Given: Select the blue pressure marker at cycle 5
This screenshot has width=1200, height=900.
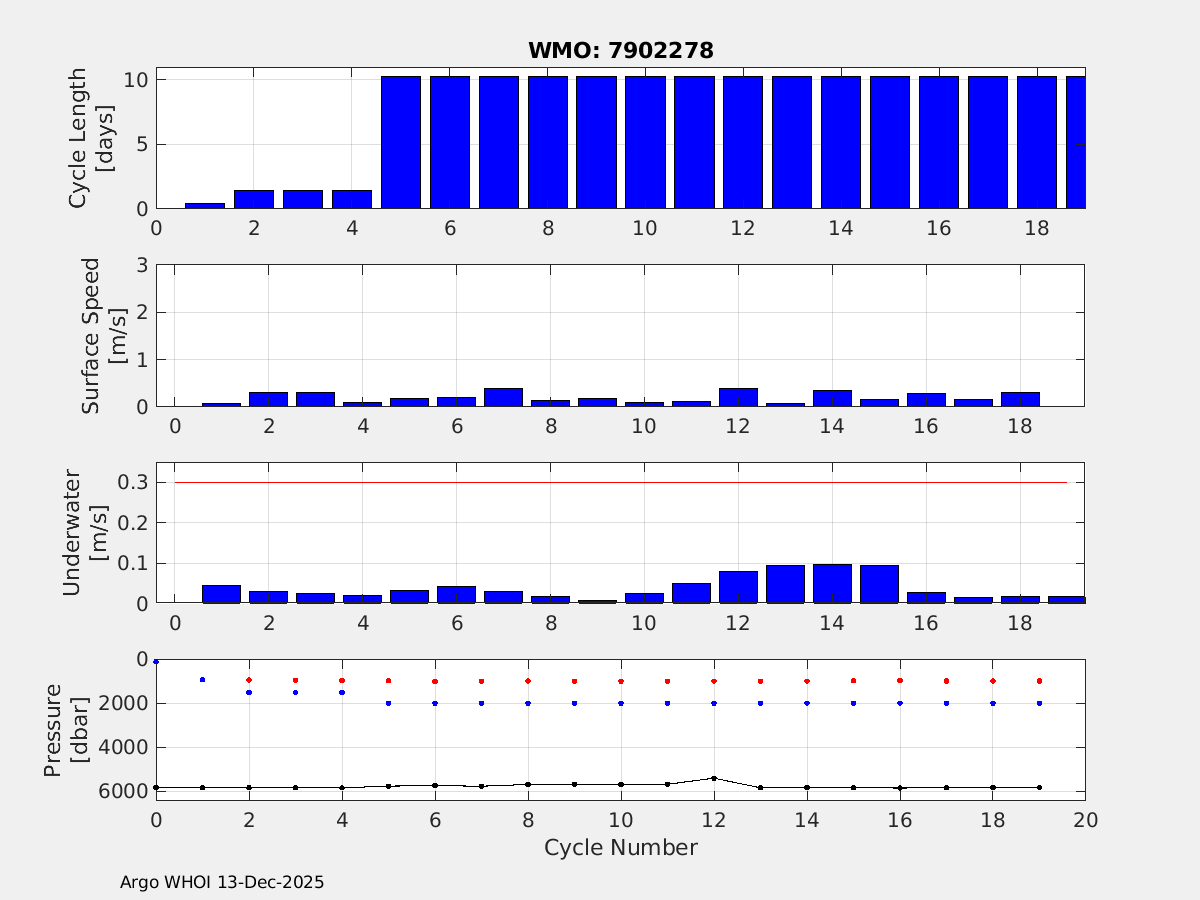Looking at the screenshot, I should 388,703.
